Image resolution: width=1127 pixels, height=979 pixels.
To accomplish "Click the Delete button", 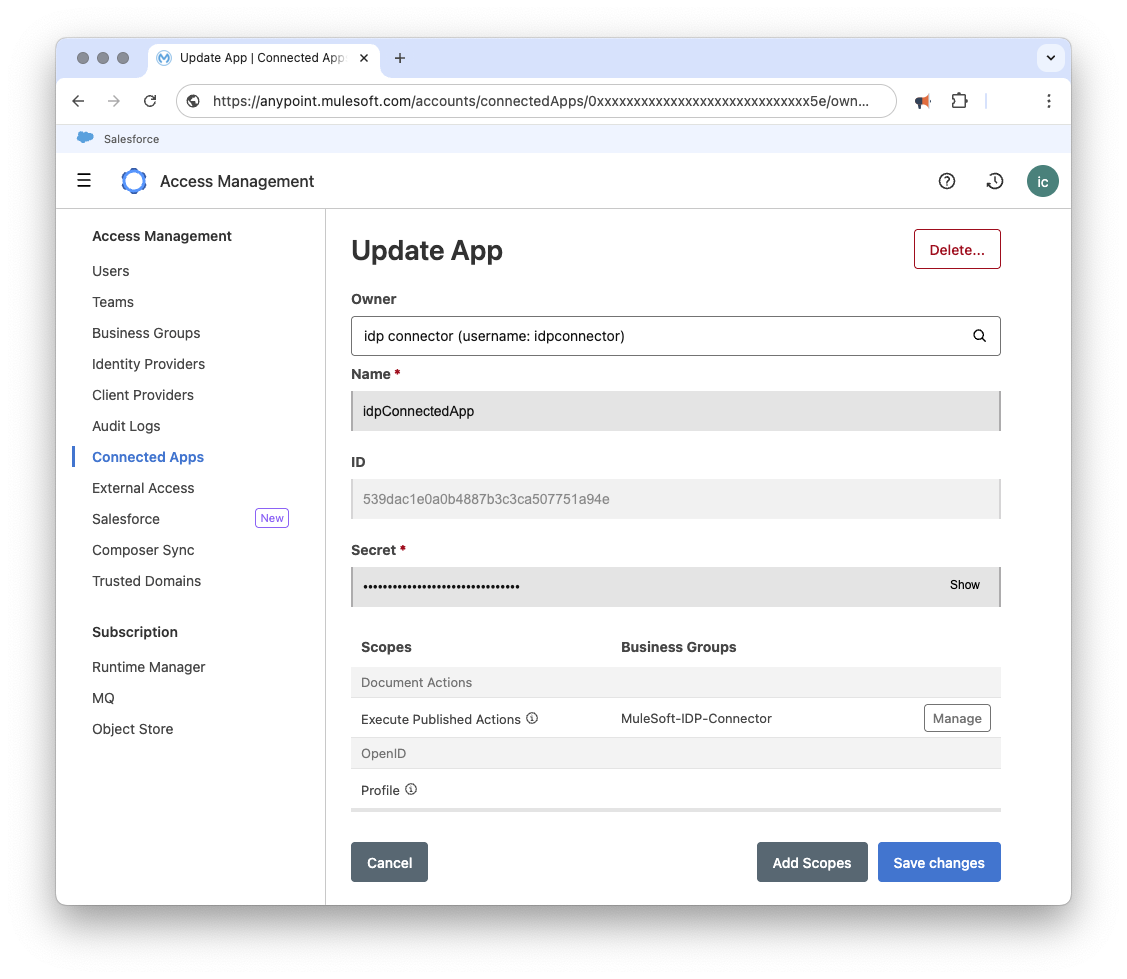I will (957, 249).
